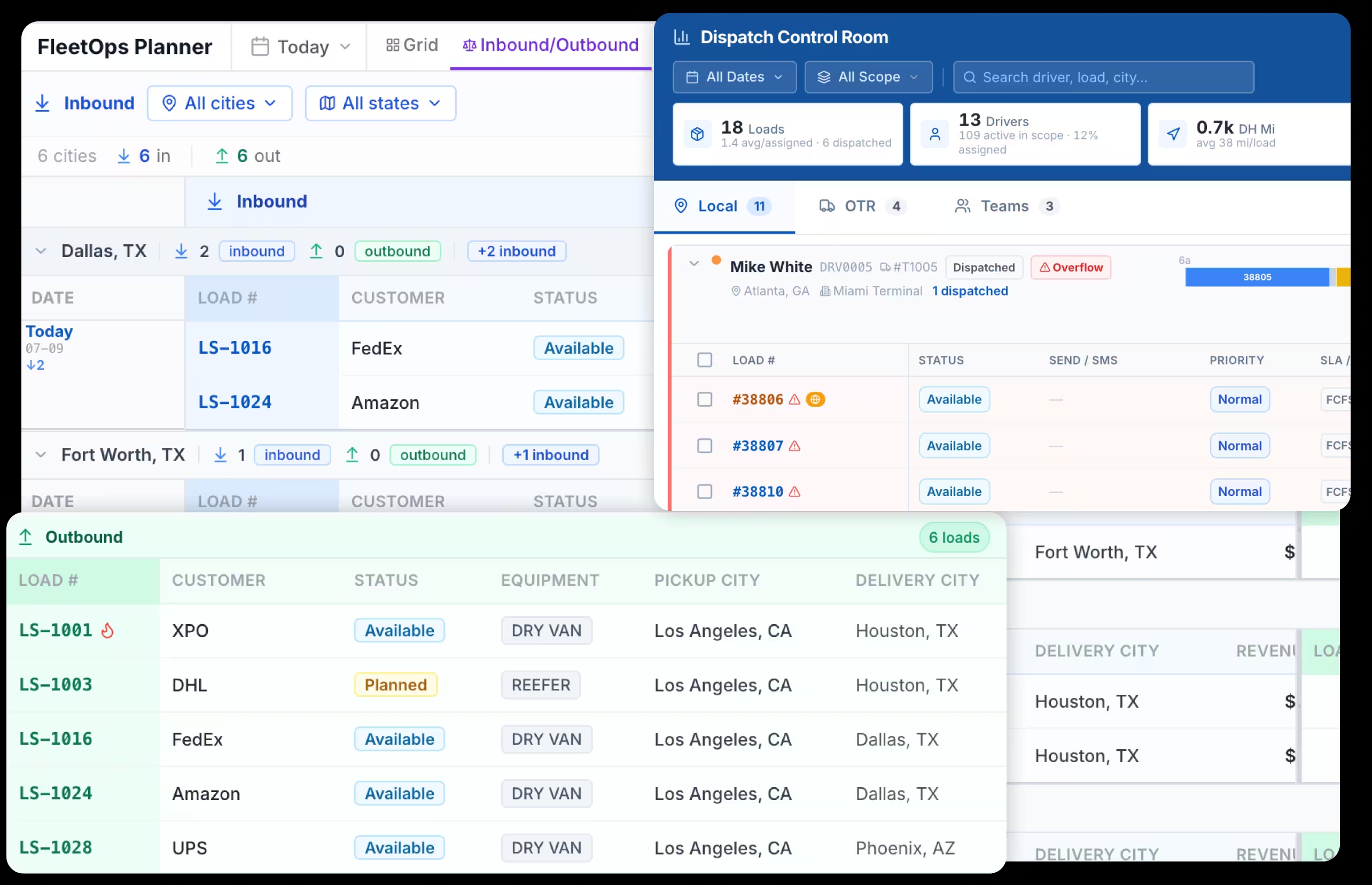
Task: Click the 6 loads badge in Outbound panel
Action: [x=954, y=538]
